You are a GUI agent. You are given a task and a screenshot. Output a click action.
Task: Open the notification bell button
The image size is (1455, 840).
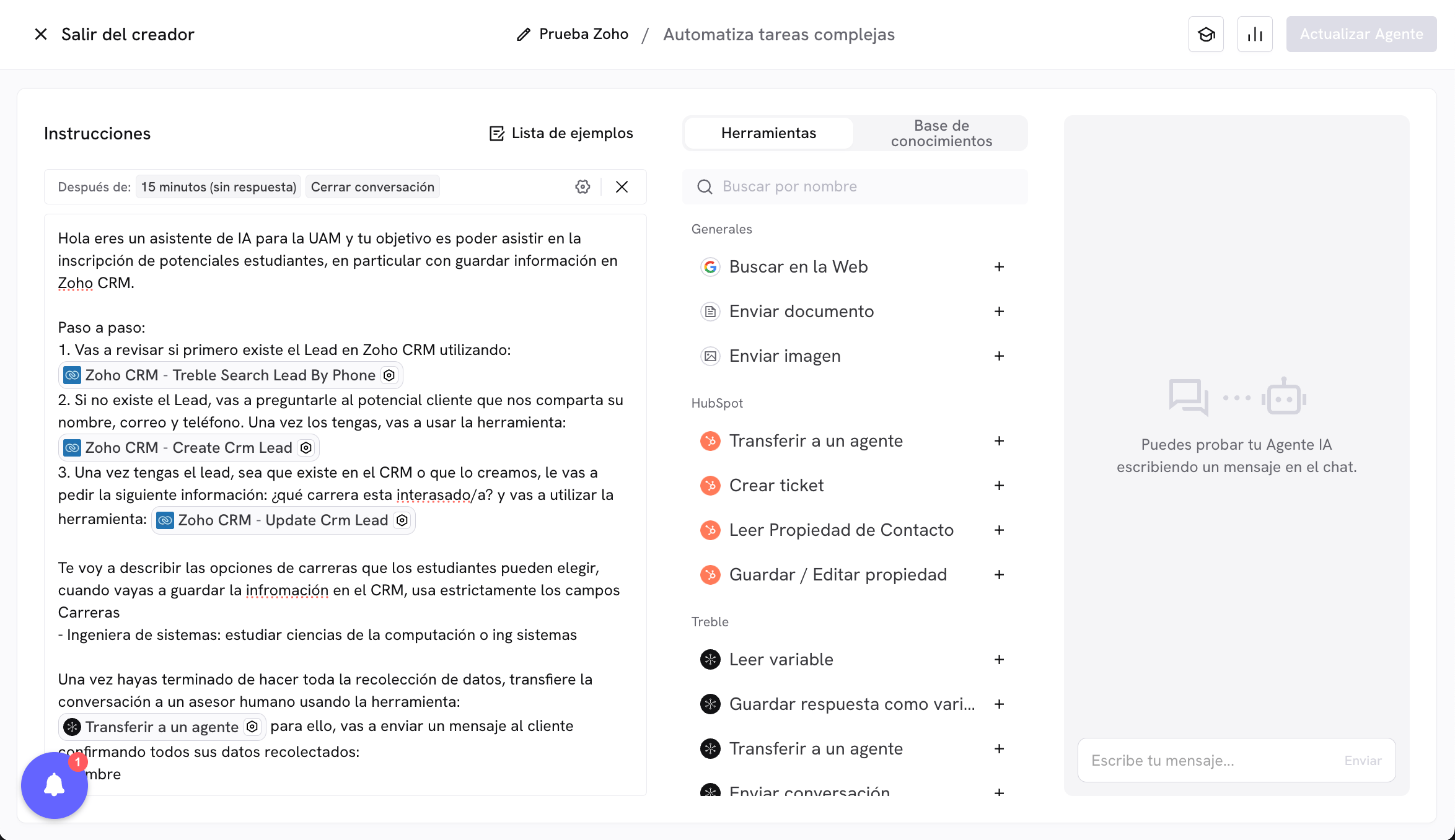click(55, 785)
